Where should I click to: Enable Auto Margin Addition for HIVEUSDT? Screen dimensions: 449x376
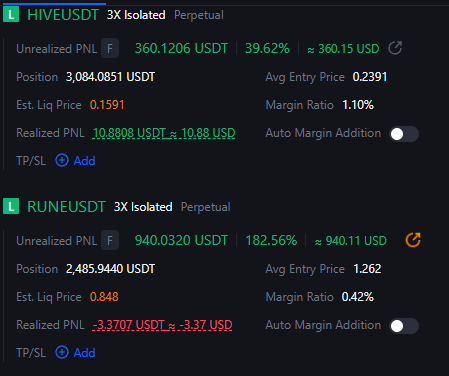(x=404, y=134)
